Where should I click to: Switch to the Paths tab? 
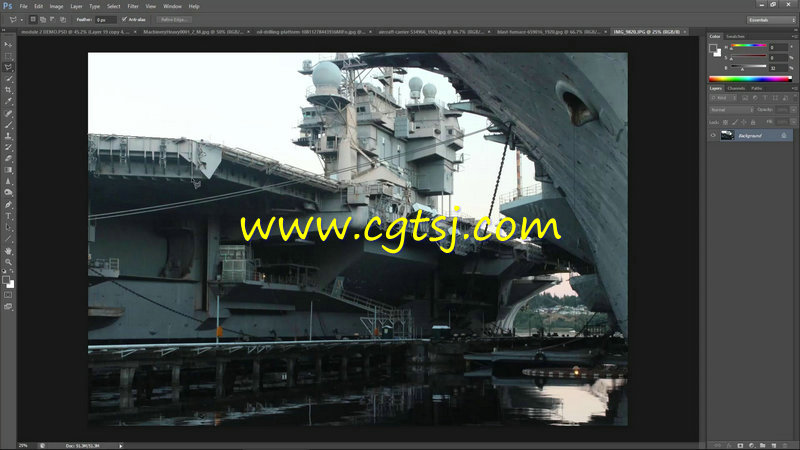[757, 88]
